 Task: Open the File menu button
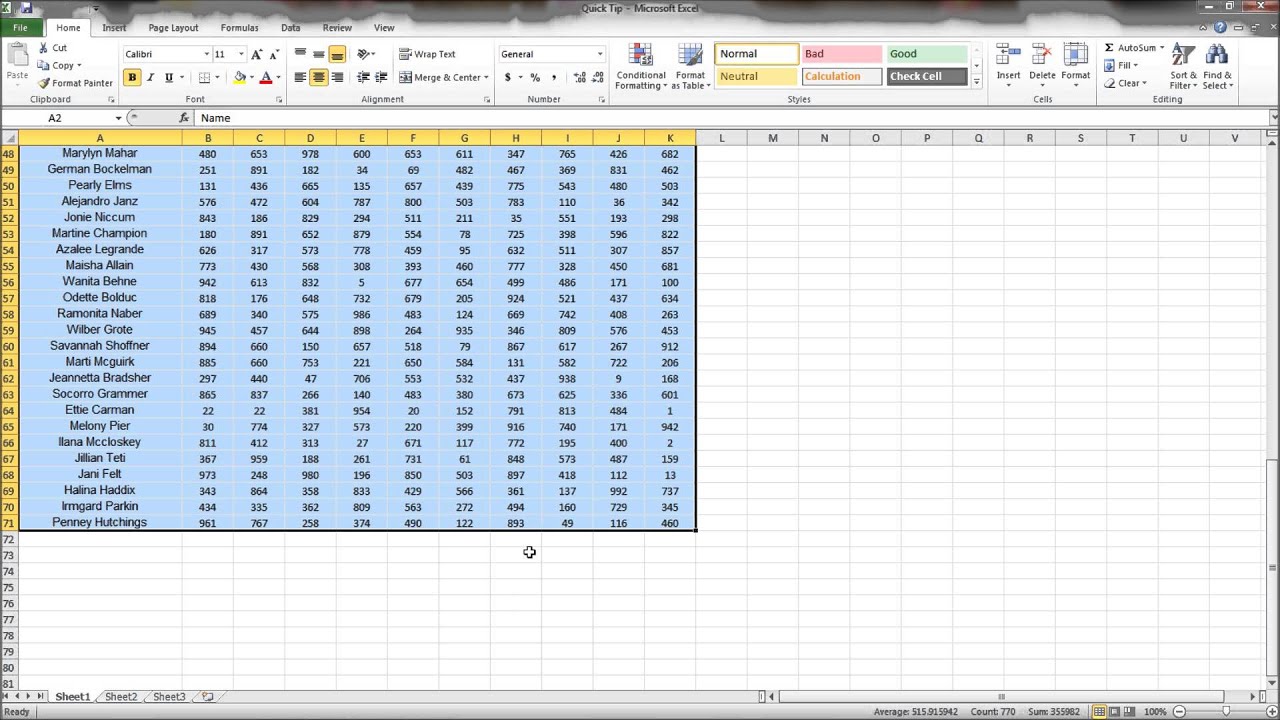(x=20, y=28)
